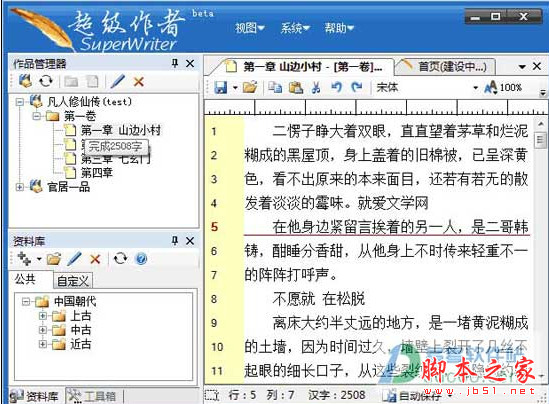
Task: Cut selection with the scissors icon
Action: pyautogui.click(x=316, y=87)
